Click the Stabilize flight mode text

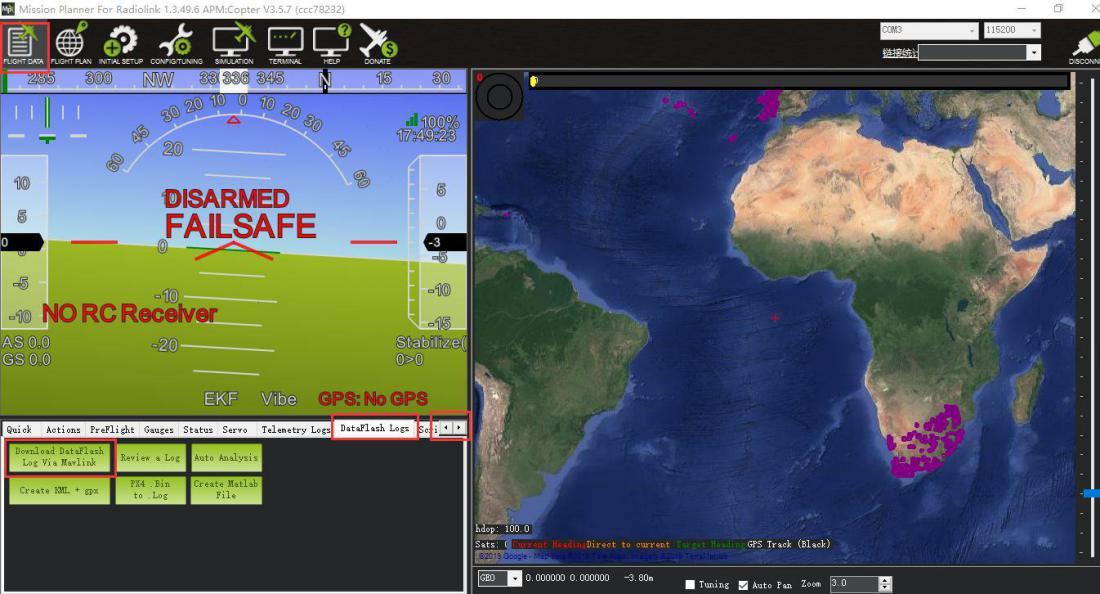[431, 342]
